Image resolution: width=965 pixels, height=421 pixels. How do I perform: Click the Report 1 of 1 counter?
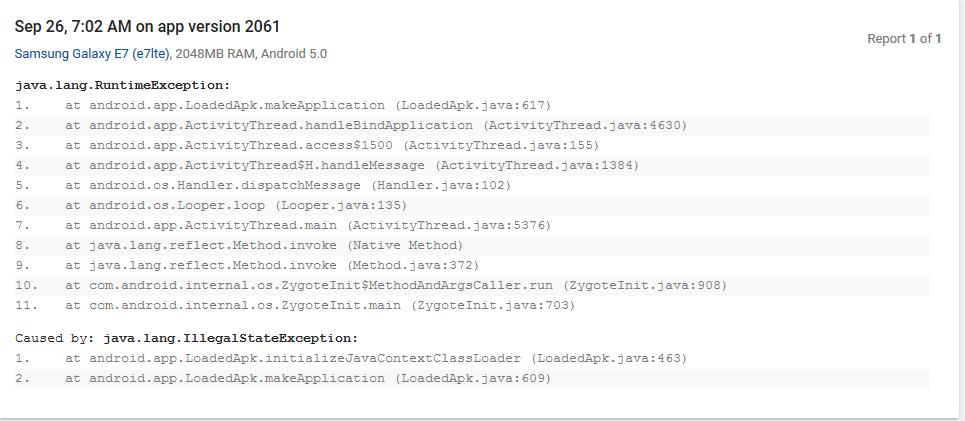click(x=904, y=39)
